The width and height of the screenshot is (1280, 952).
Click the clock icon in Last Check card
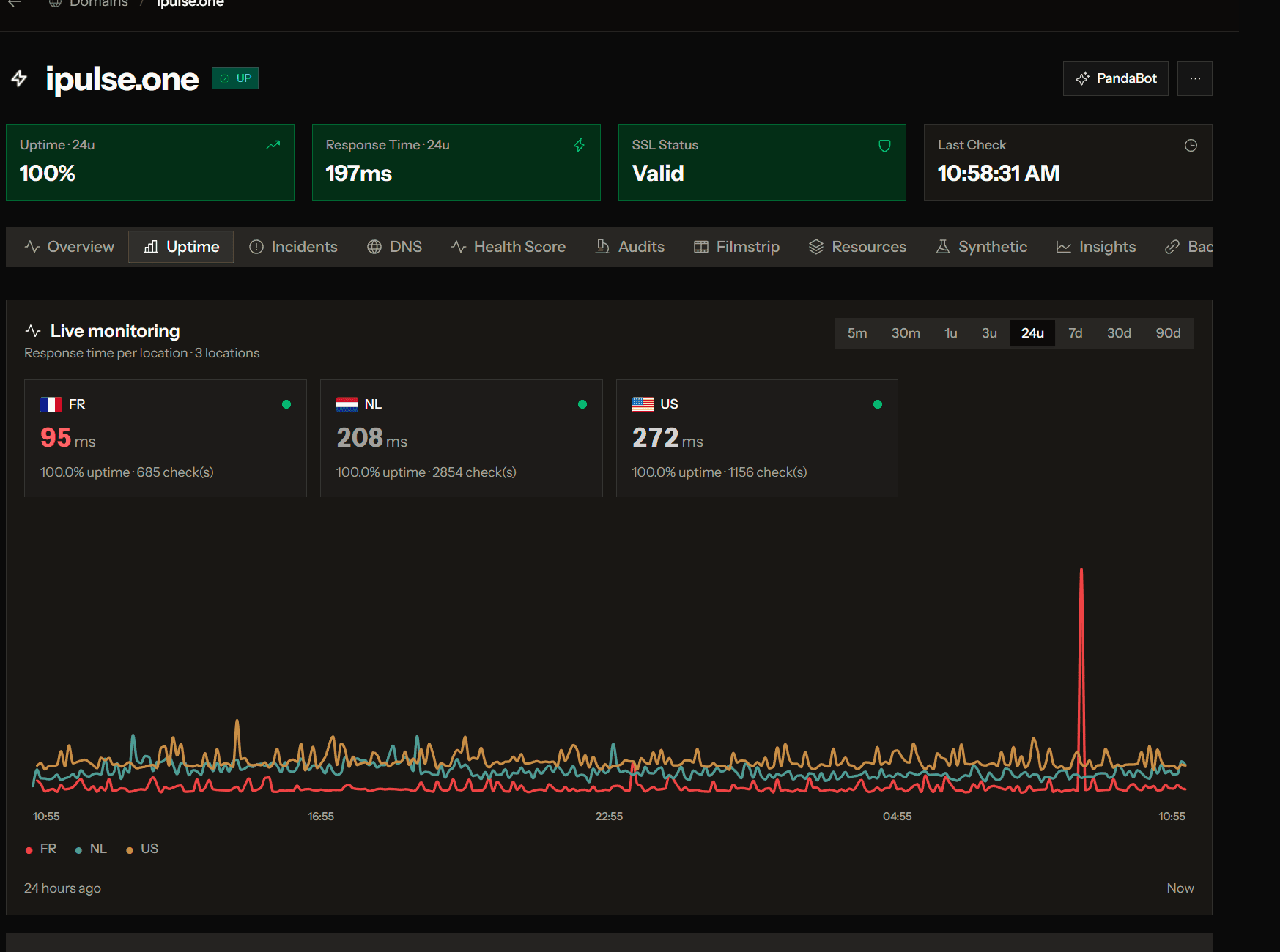(1191, 146)
